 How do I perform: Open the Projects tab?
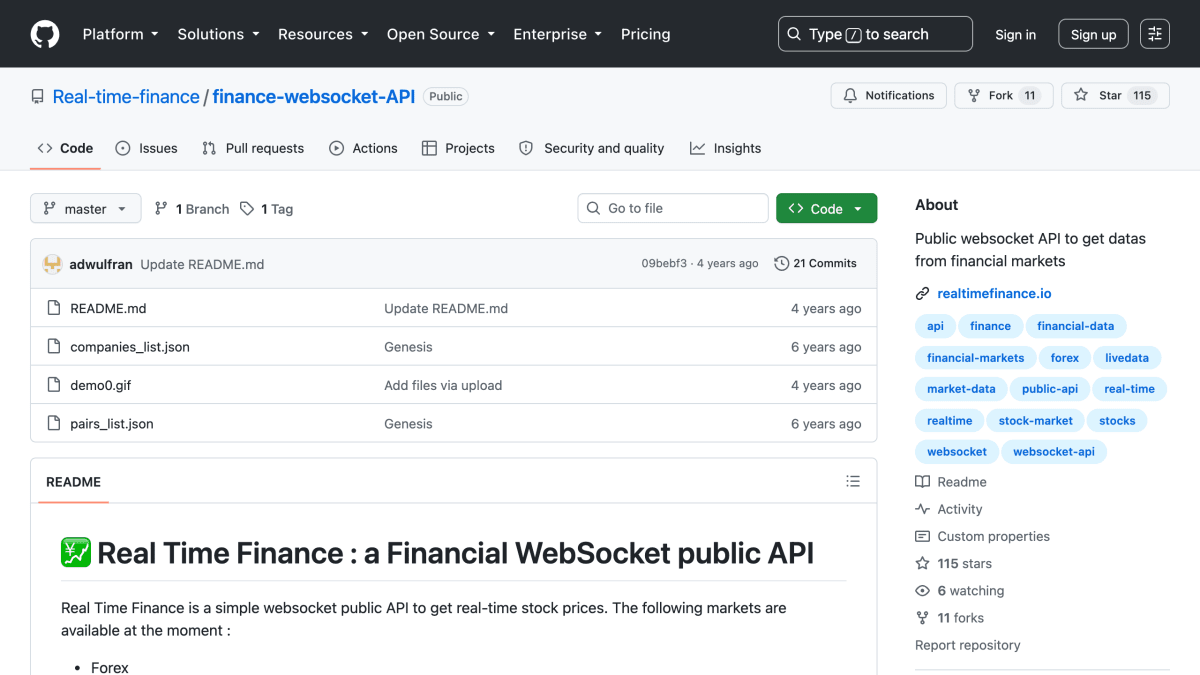point(458,148)
